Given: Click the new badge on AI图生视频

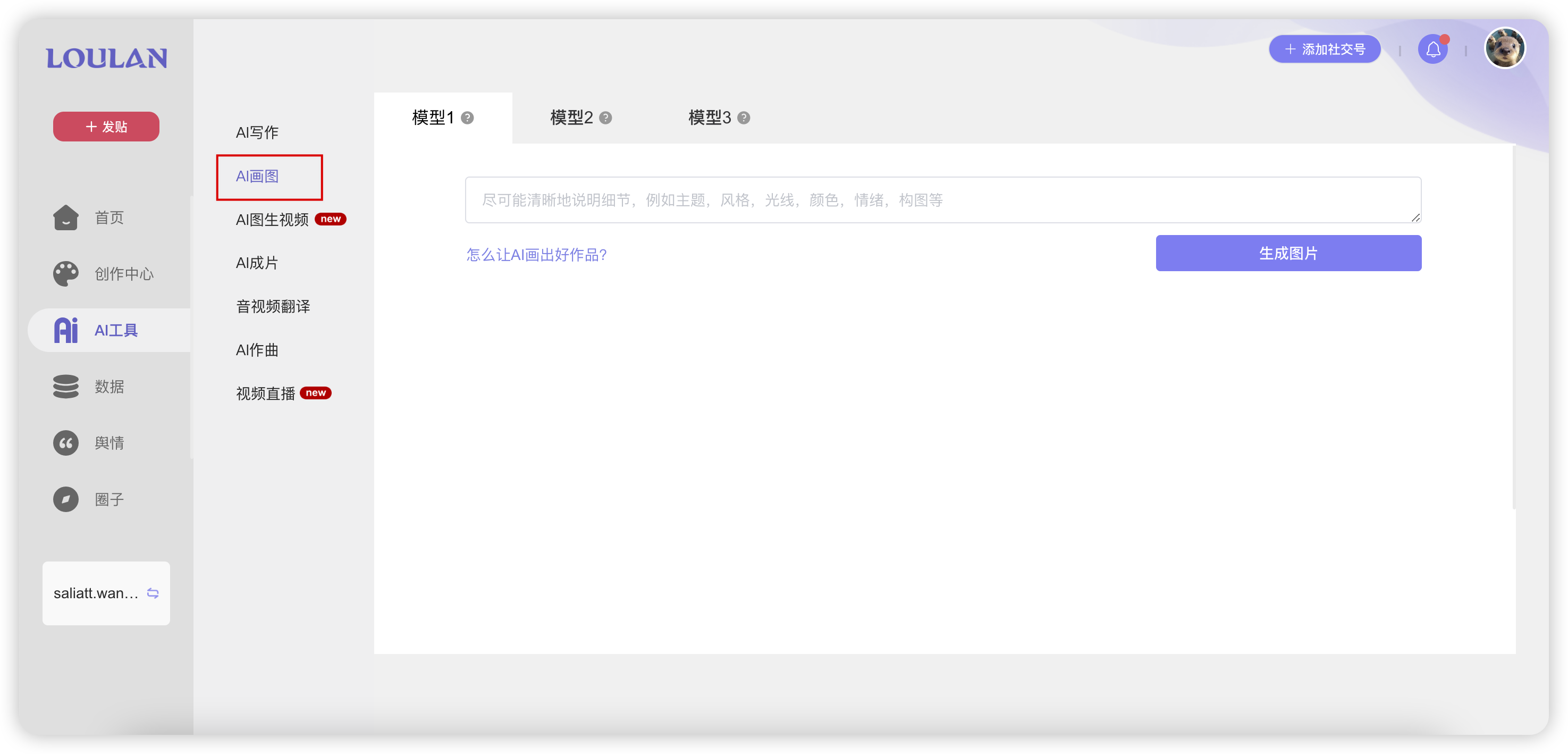Looking at the screenshot, I should [x=331, y=219].
